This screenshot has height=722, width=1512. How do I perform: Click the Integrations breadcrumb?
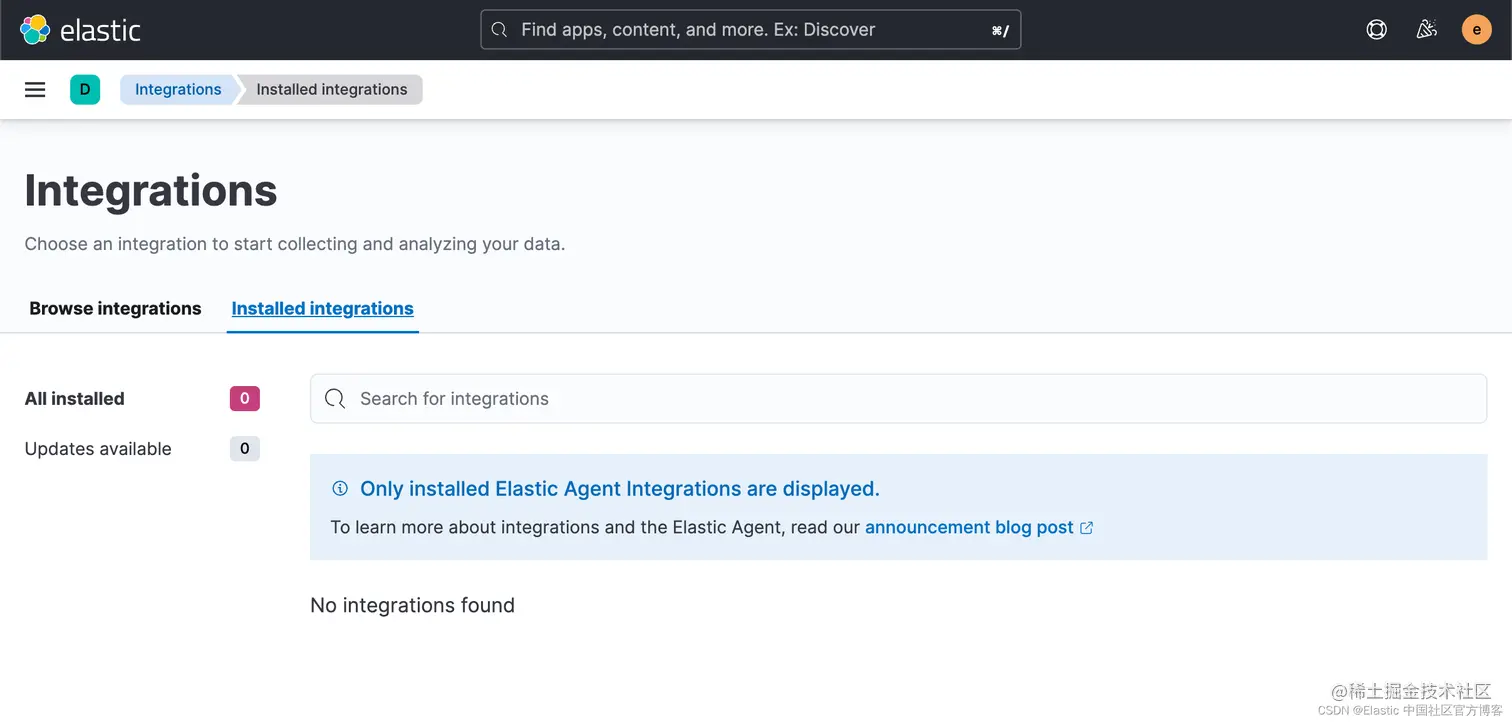[178, 90]
